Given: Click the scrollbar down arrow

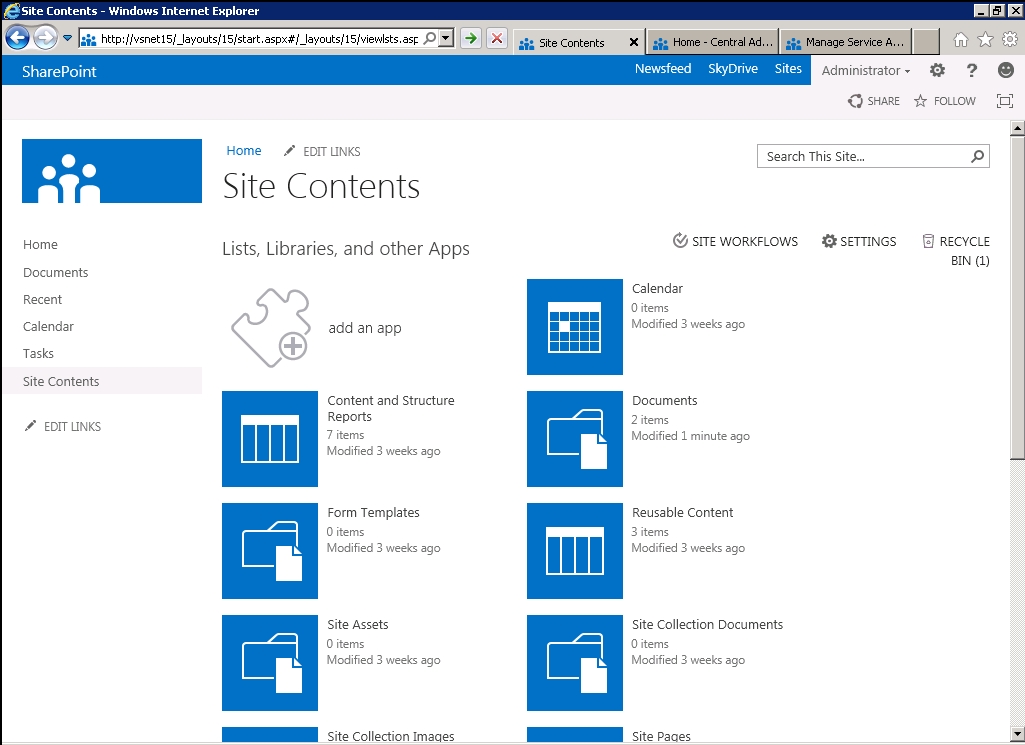Looking at the screenshot, I should (x=1017, y=733).
